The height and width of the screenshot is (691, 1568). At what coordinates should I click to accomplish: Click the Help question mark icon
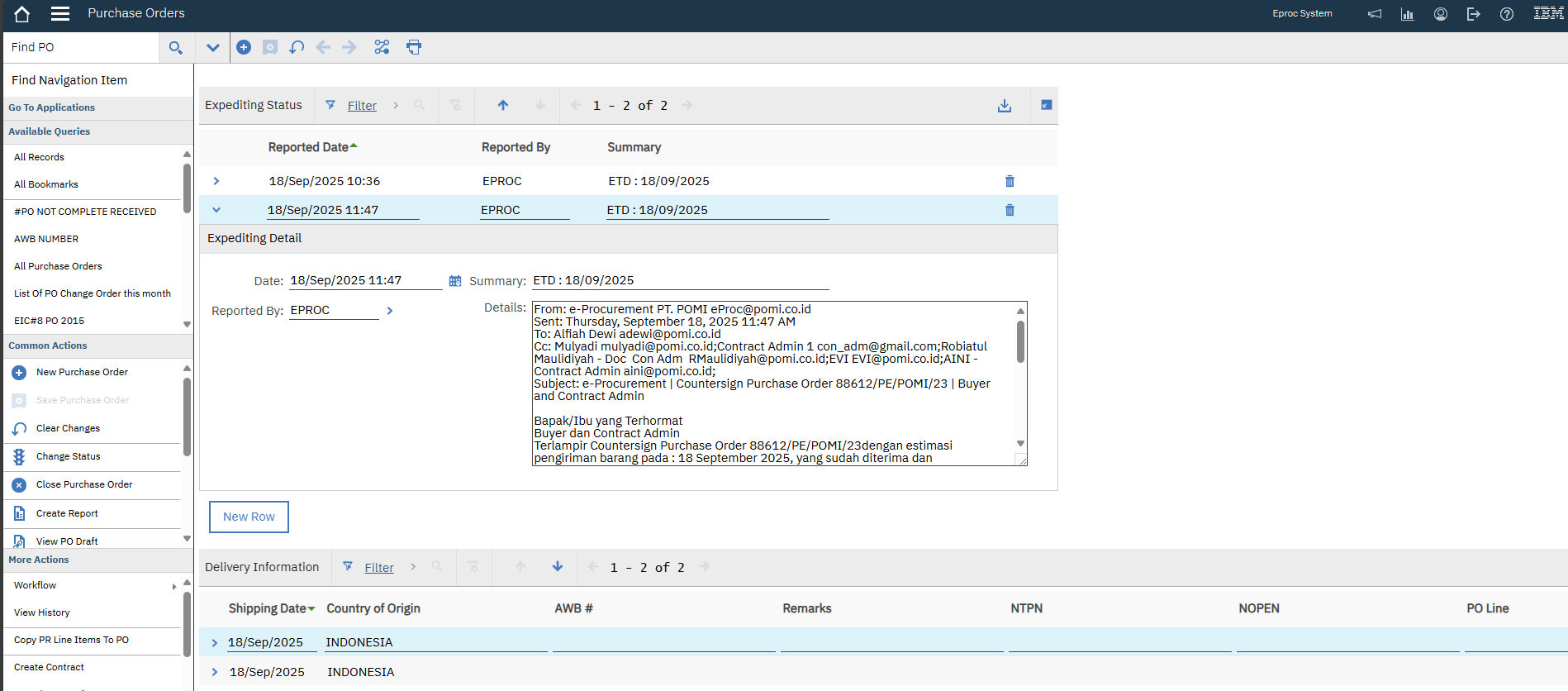(x=1507, y=14)
